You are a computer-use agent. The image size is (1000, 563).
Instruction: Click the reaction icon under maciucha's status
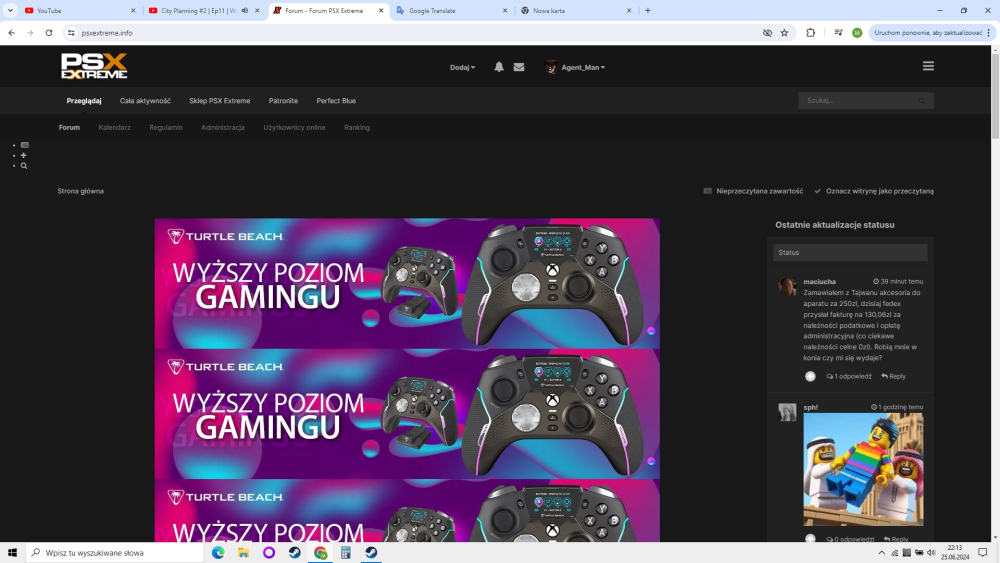coord(810,376)
